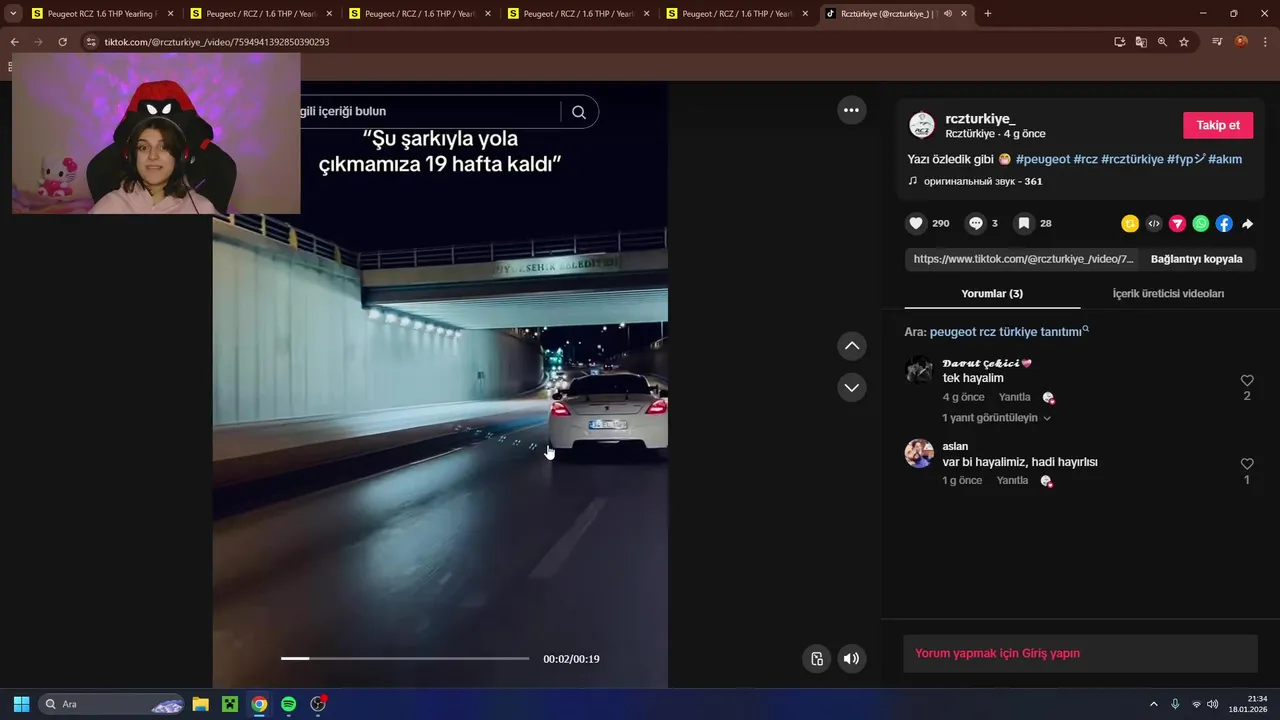Open more share options arrow

pyautogui.click(x=1248, y=224)
